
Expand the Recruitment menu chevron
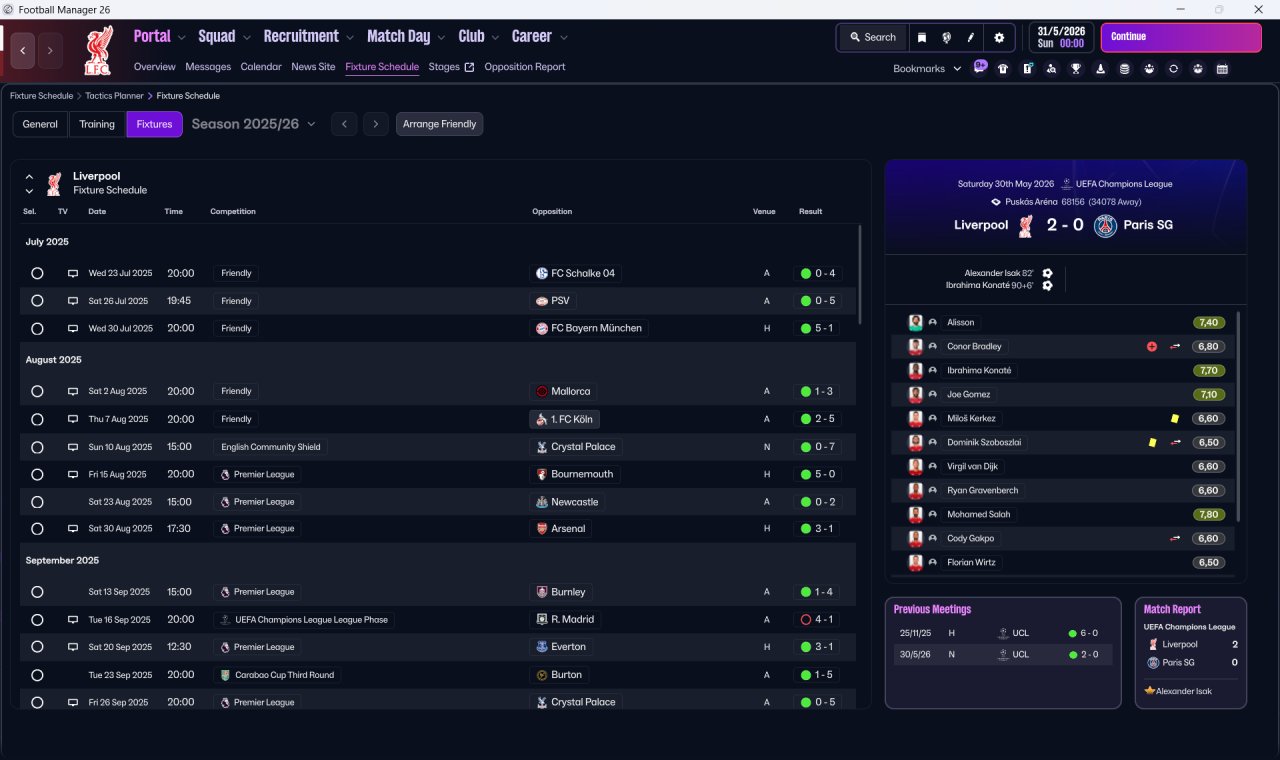pos(350,37)
